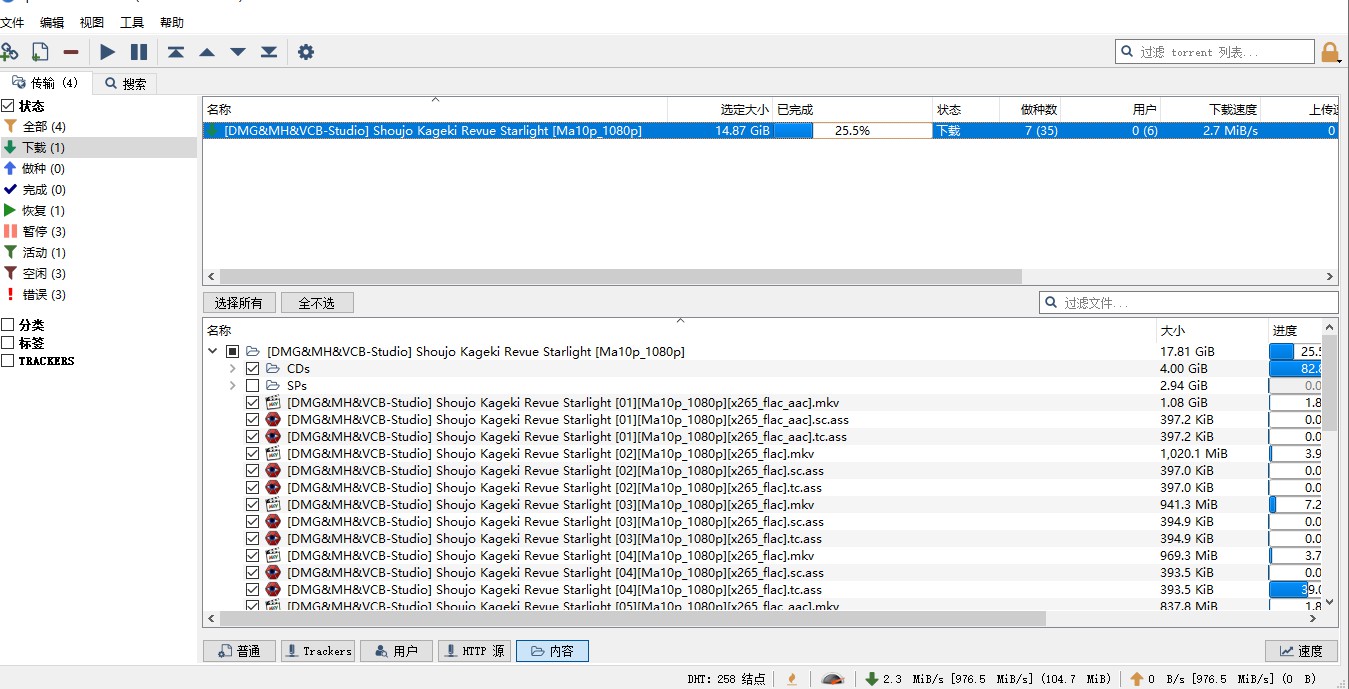
Task: Uncheck the CDs folder checkbox
Action: [x=253, y=369]
